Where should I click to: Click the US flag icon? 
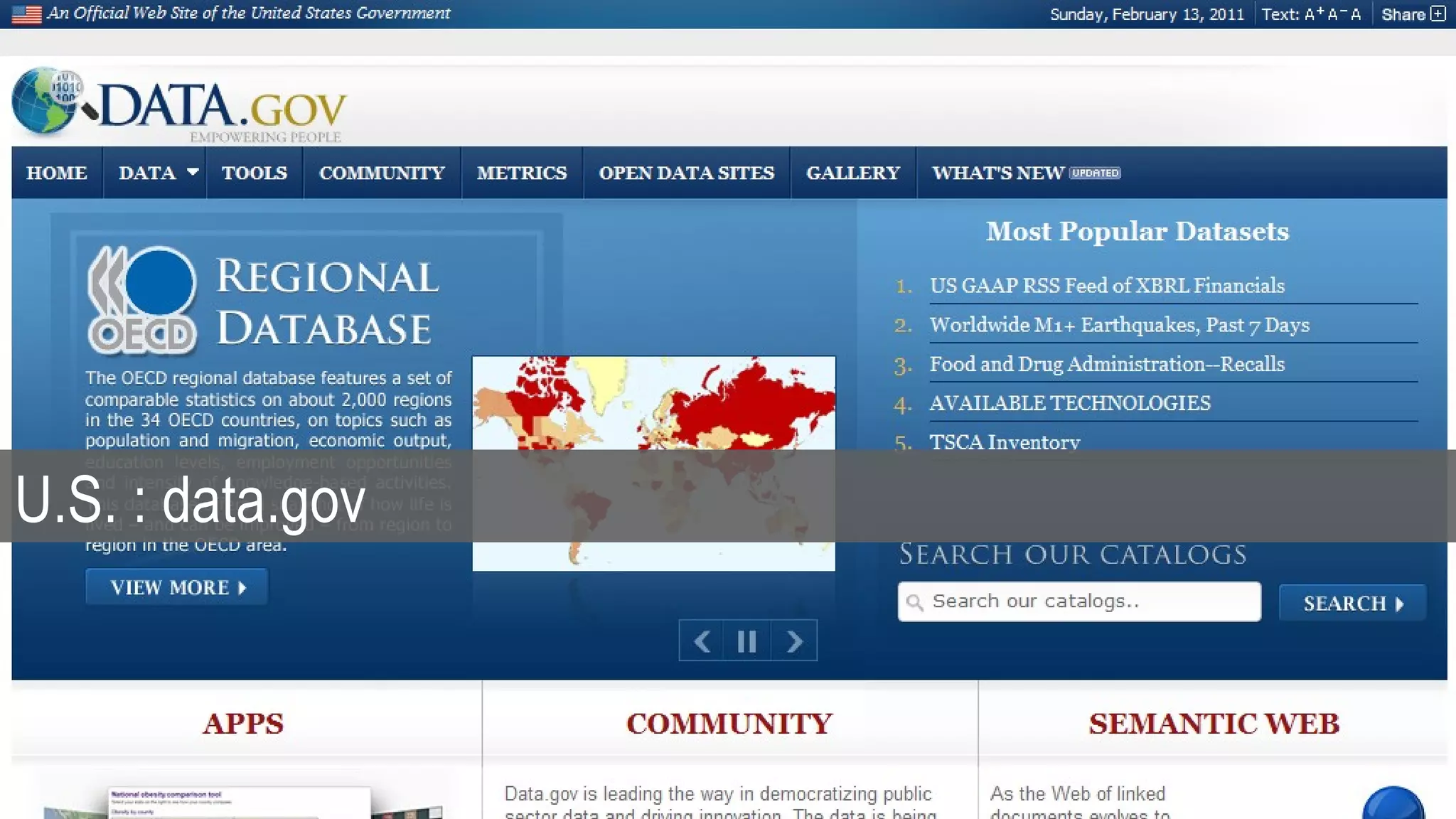pos(27,14)
